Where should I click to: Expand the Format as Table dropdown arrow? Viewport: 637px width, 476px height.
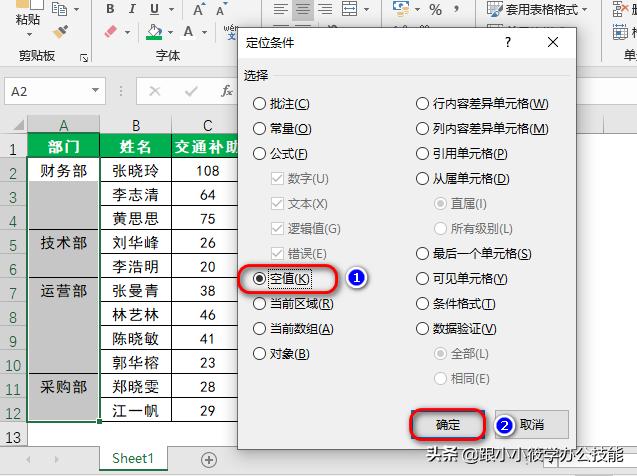[585, 9]
